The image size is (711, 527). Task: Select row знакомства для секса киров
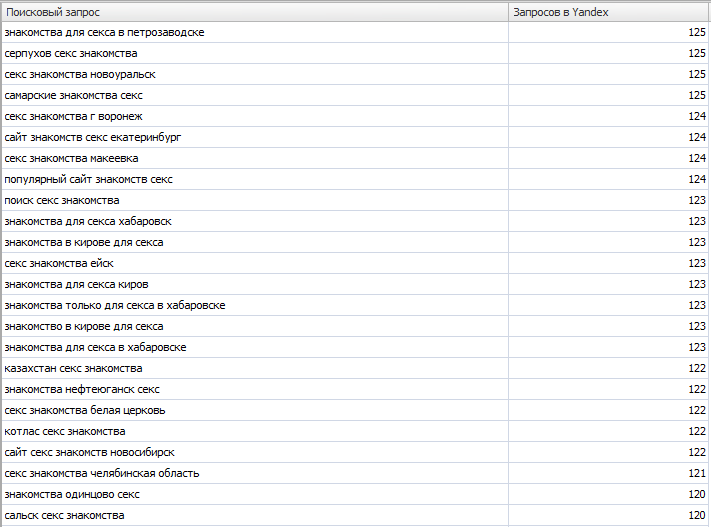click(x=355, y=284)
